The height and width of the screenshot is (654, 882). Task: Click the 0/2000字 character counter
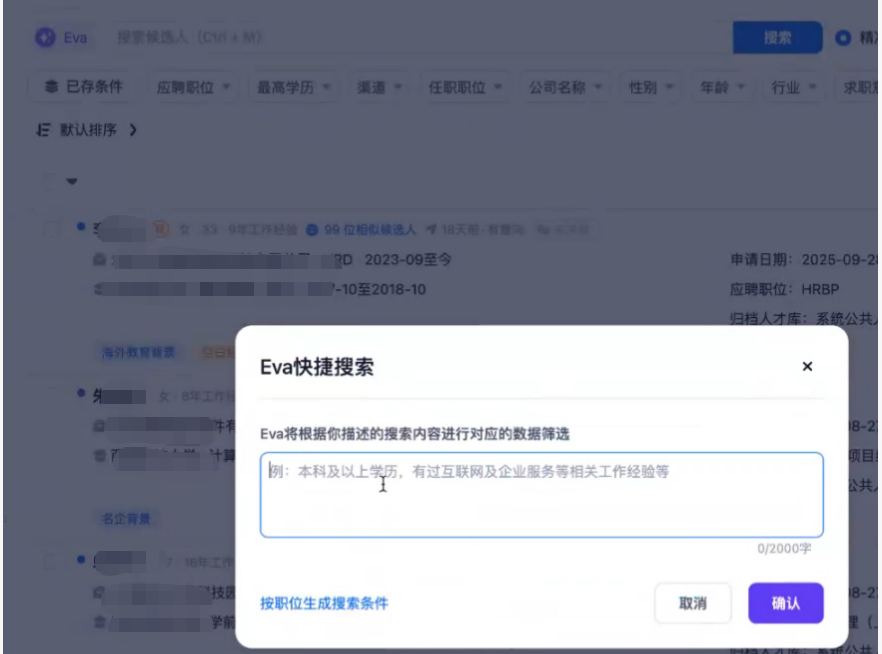(784, 548)
